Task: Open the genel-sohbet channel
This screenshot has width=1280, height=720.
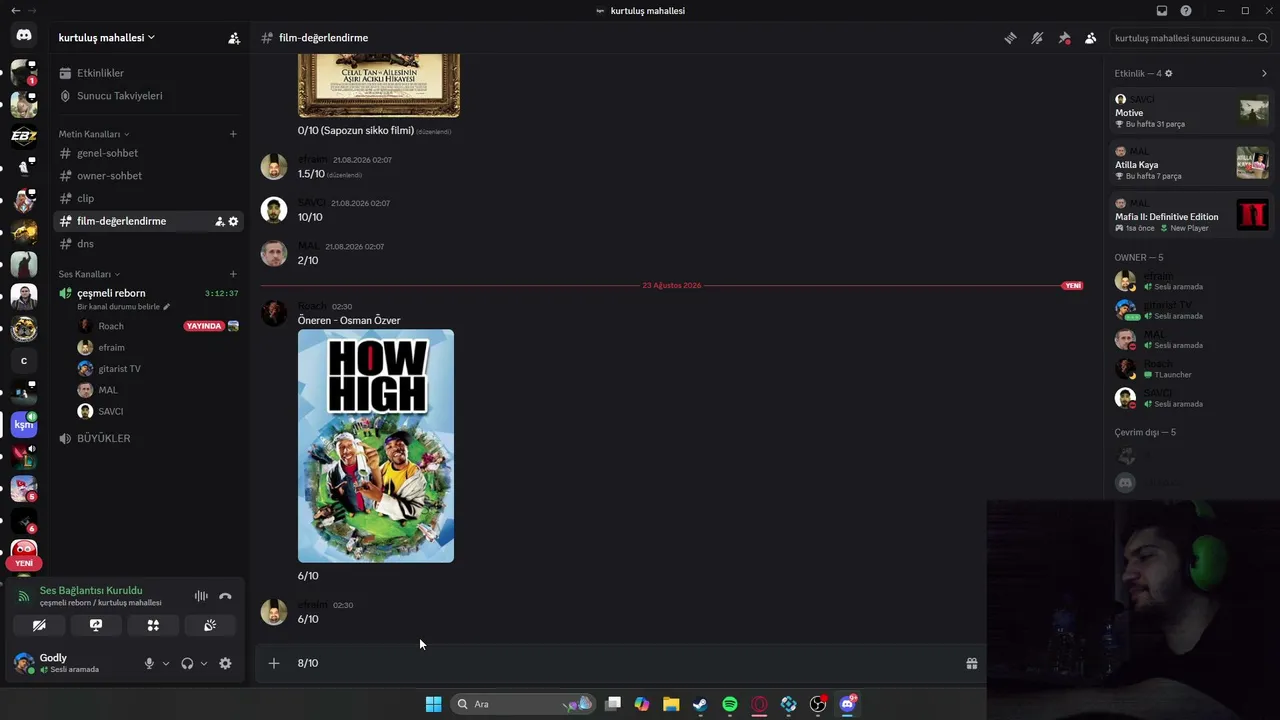Action: tap(148, 153)
